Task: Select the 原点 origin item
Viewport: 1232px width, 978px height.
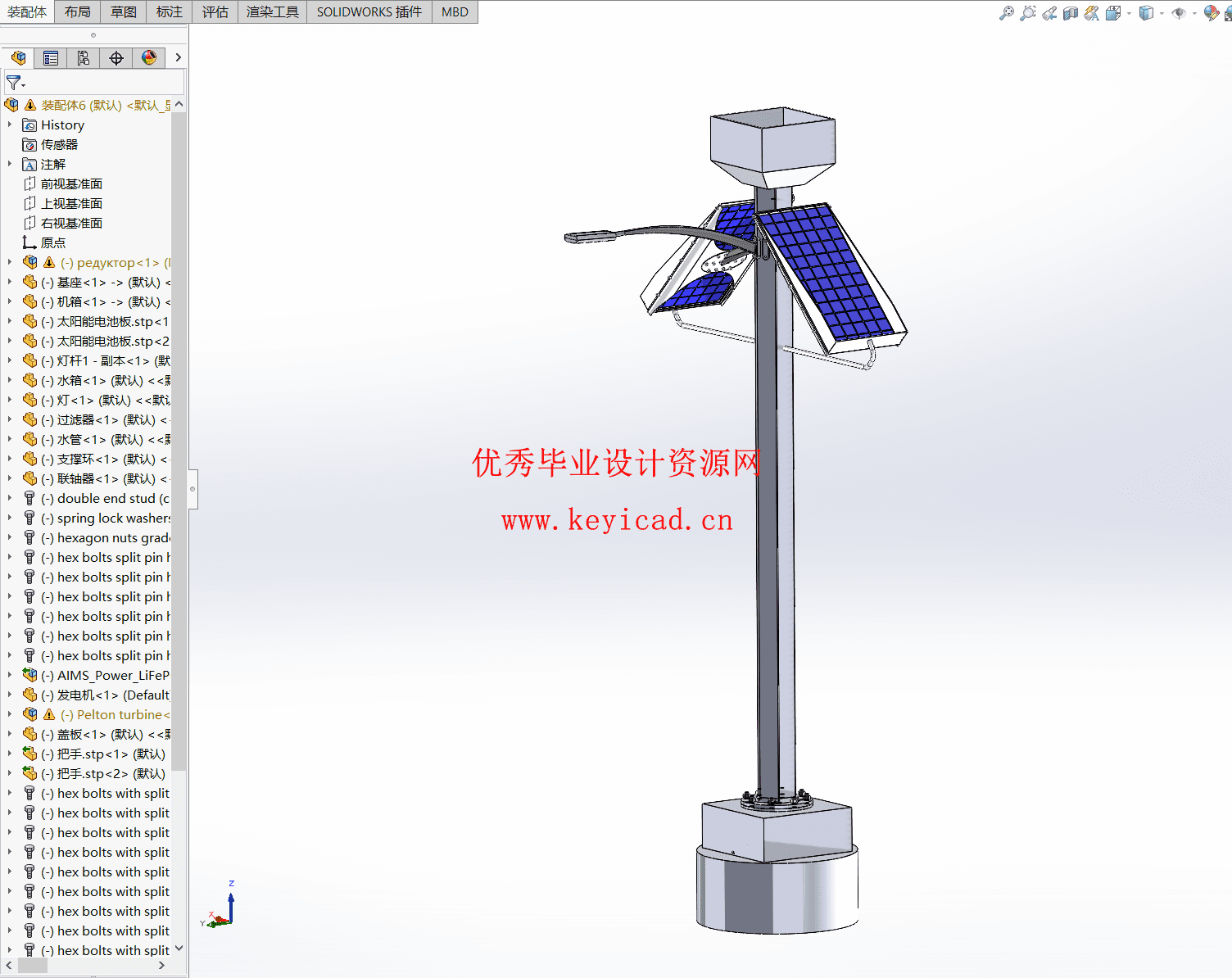Action: (x=52, y=242)
